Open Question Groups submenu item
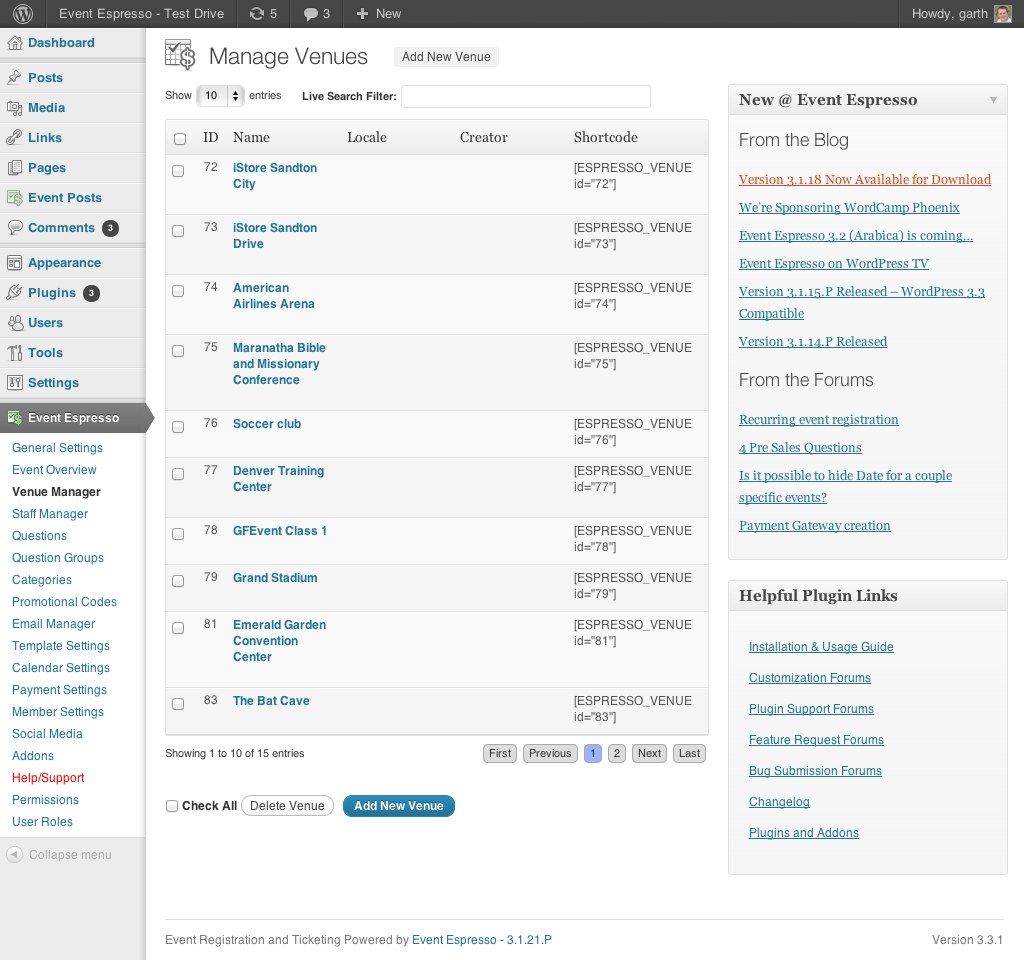The height and width of the screenshot is (960, 1024). pos(58,558)
